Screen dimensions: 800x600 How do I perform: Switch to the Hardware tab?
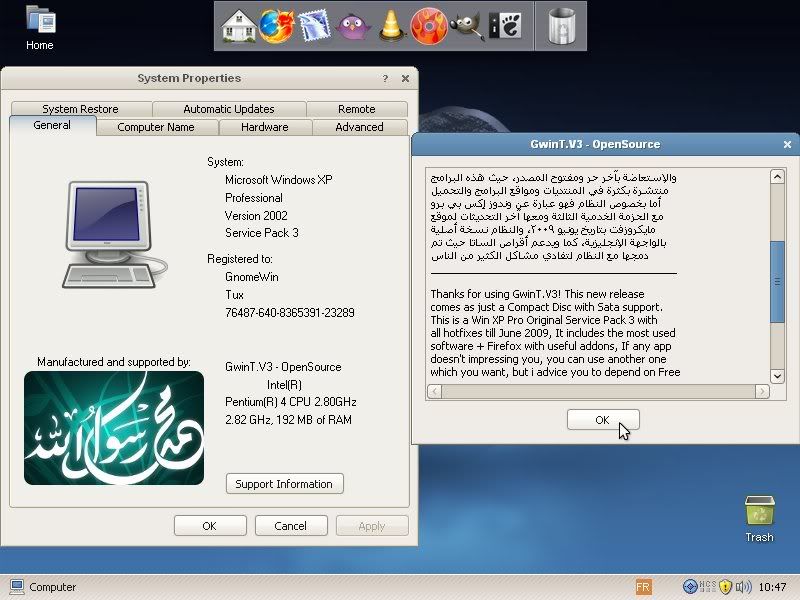[x=265, y=127]
